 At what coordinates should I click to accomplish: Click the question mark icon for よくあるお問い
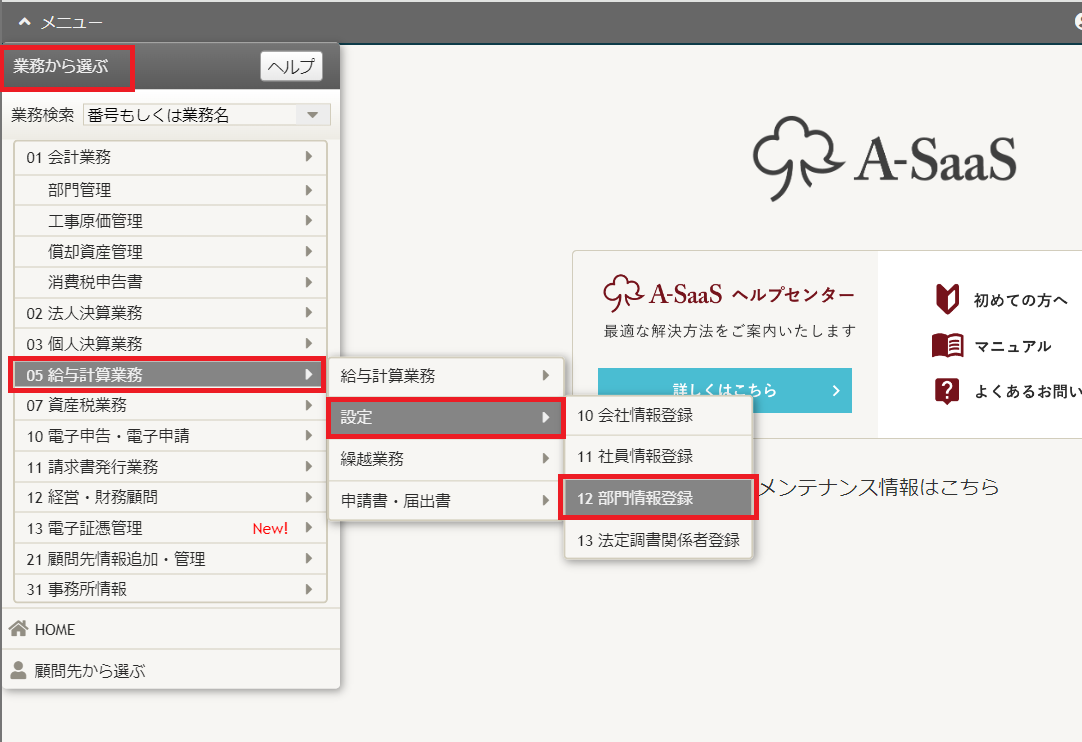[947, 391]
